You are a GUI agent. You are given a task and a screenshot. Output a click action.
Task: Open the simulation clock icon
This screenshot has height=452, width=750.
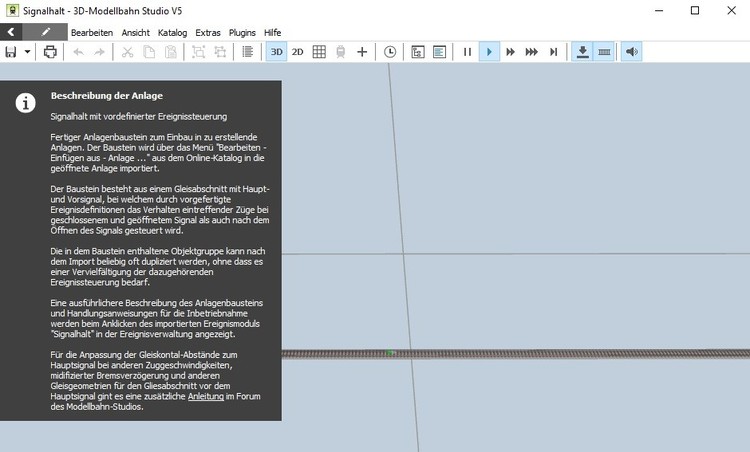pyautogui.click(x=390, y=52)
